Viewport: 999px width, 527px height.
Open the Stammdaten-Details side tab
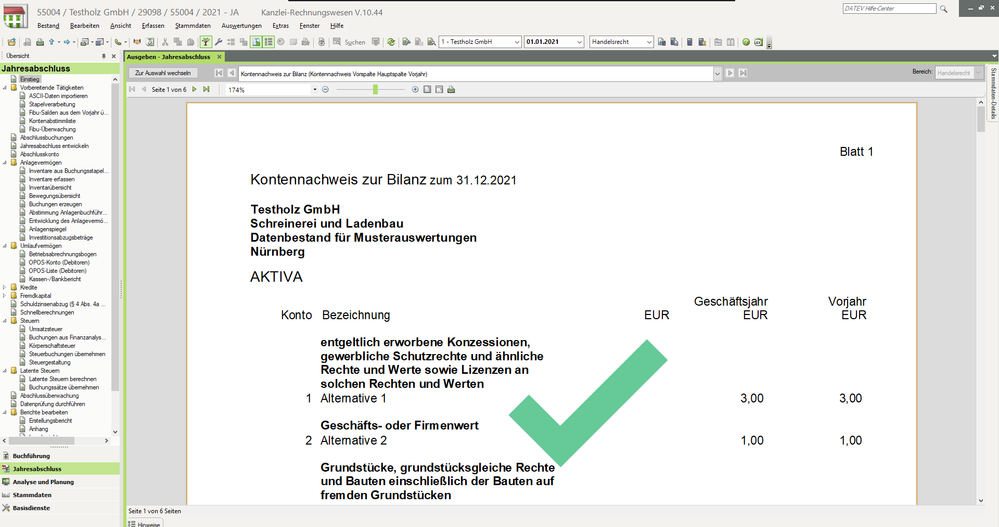993,93
